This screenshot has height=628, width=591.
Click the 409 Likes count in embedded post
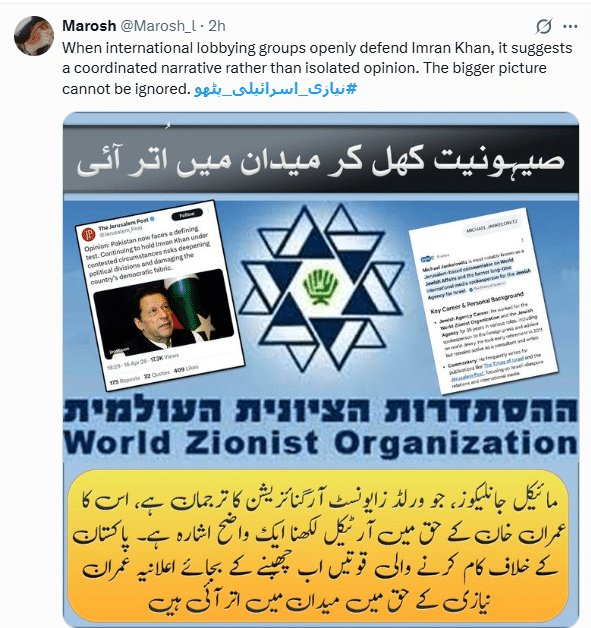pos(186,369)
